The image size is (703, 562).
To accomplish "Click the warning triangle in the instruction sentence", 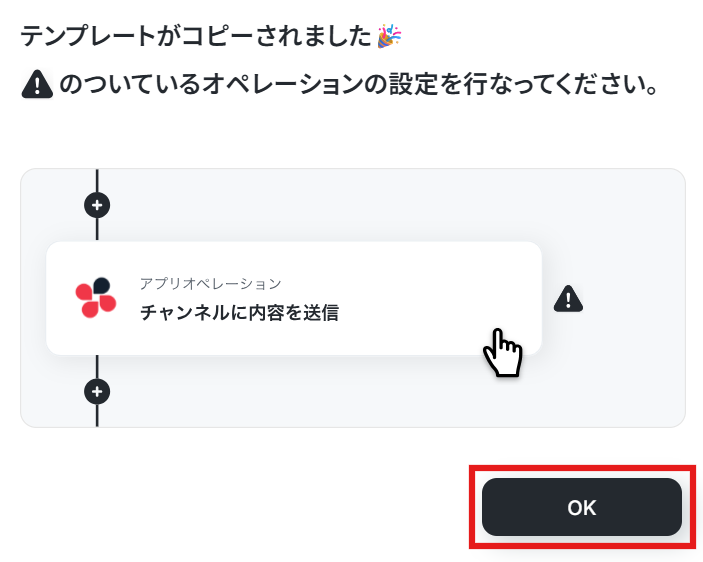I will (x=37, y=84).
